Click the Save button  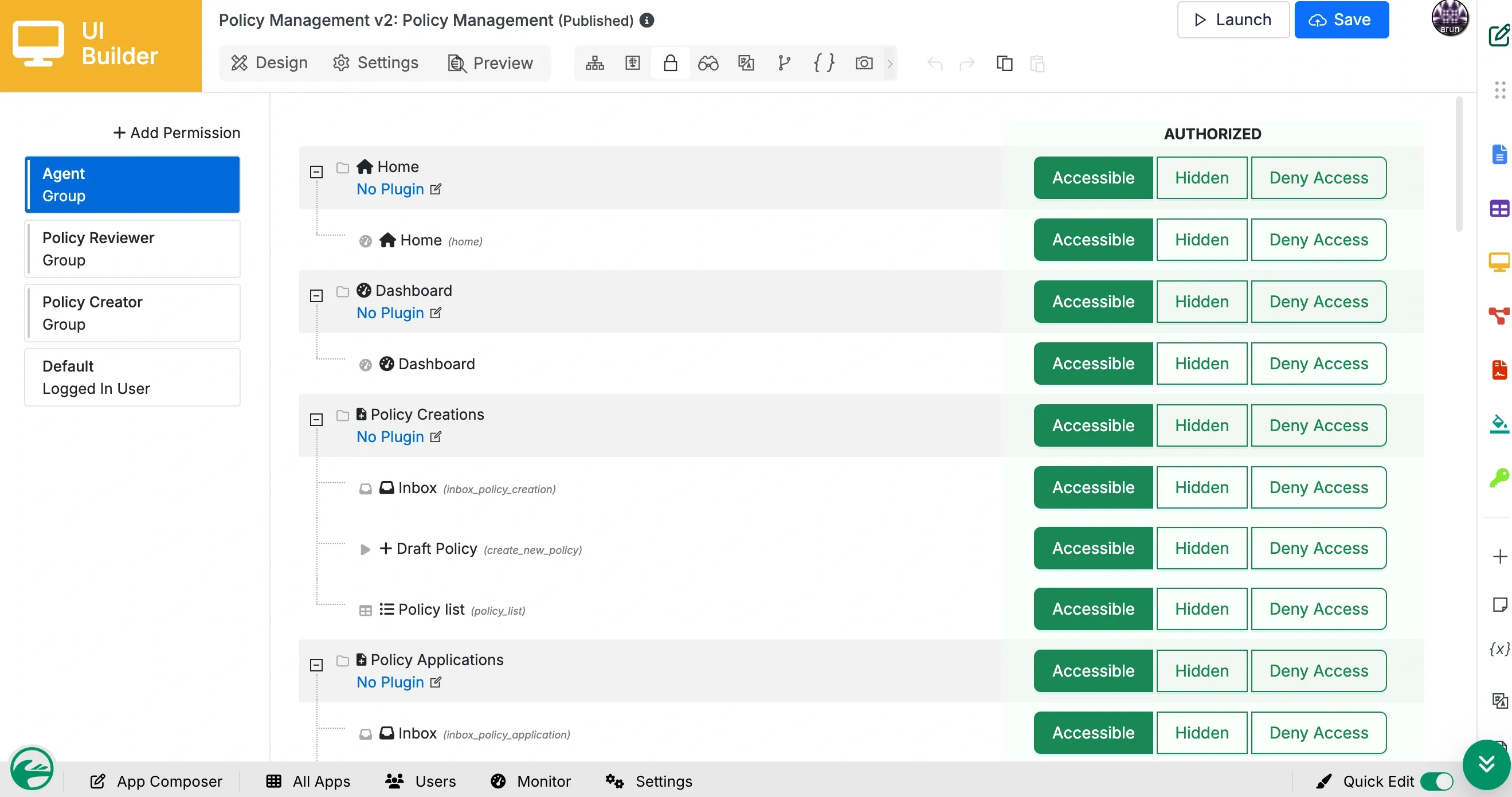click(1341, 20)
